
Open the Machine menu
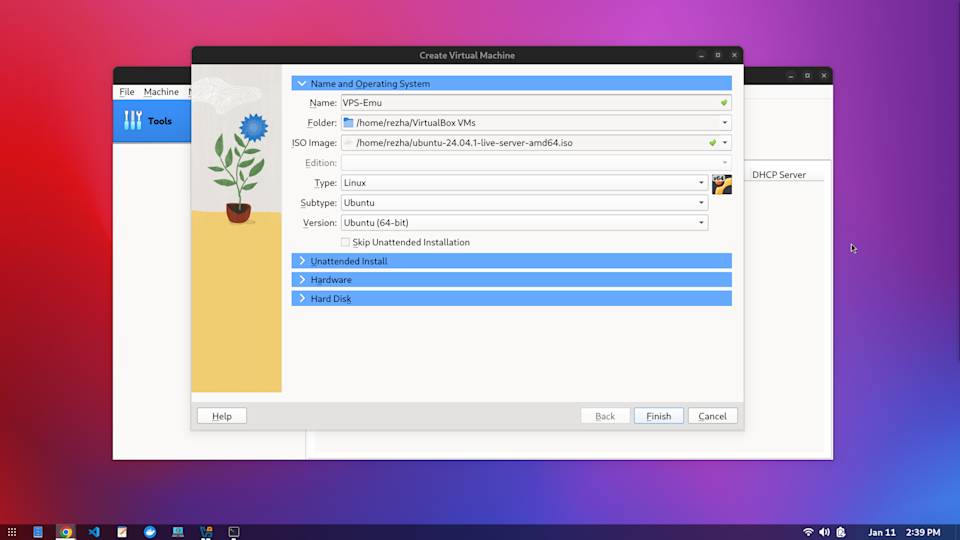(161, 92)
